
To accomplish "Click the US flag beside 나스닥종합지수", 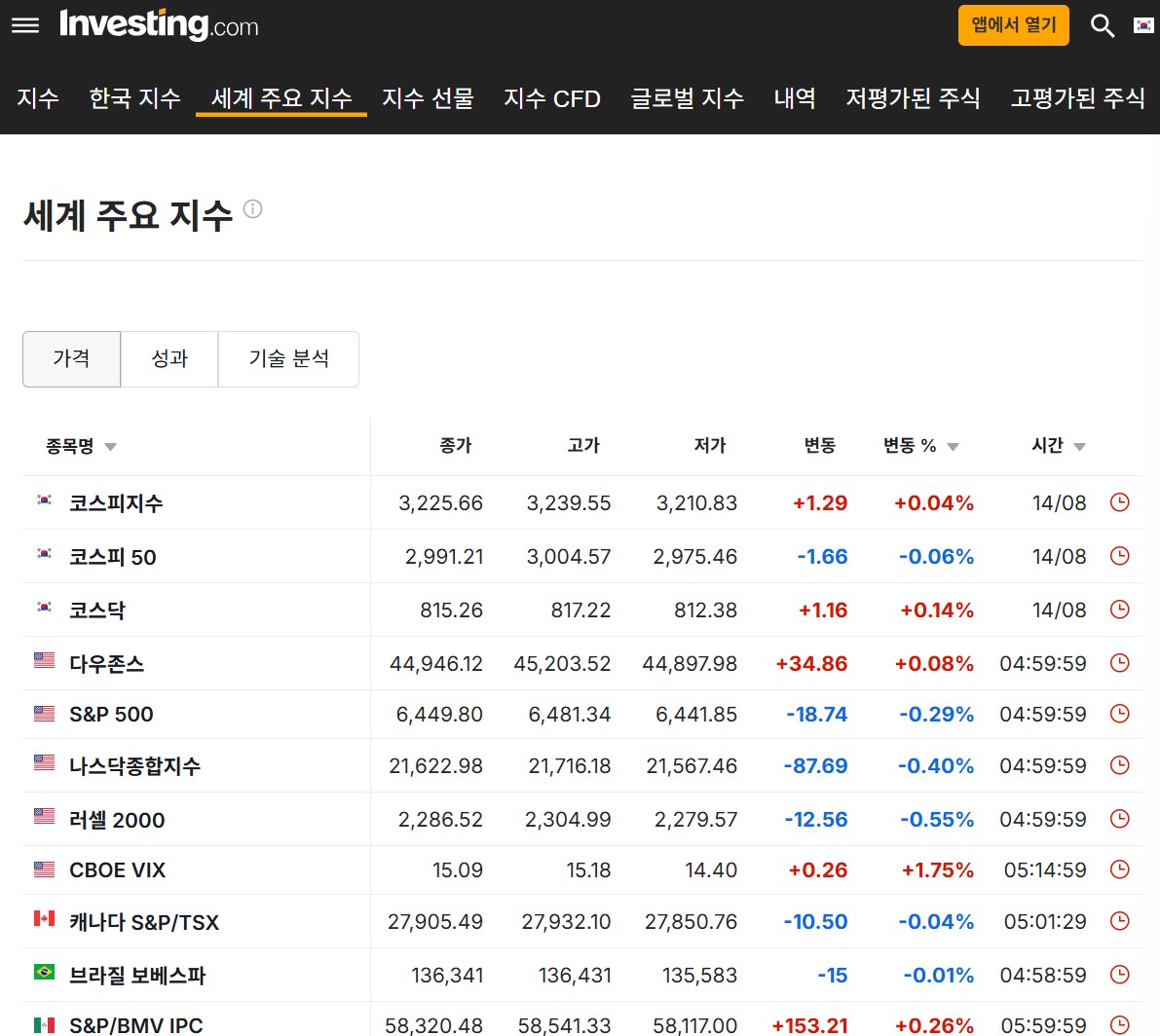I will (x=45, y=762).
